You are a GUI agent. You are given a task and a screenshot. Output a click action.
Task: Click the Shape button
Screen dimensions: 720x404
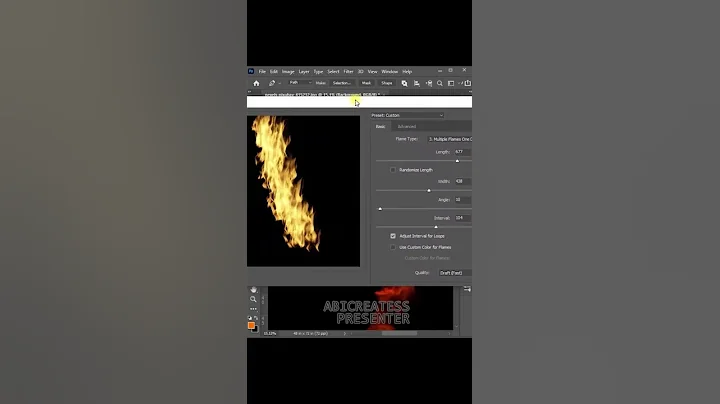coord(387,83)
